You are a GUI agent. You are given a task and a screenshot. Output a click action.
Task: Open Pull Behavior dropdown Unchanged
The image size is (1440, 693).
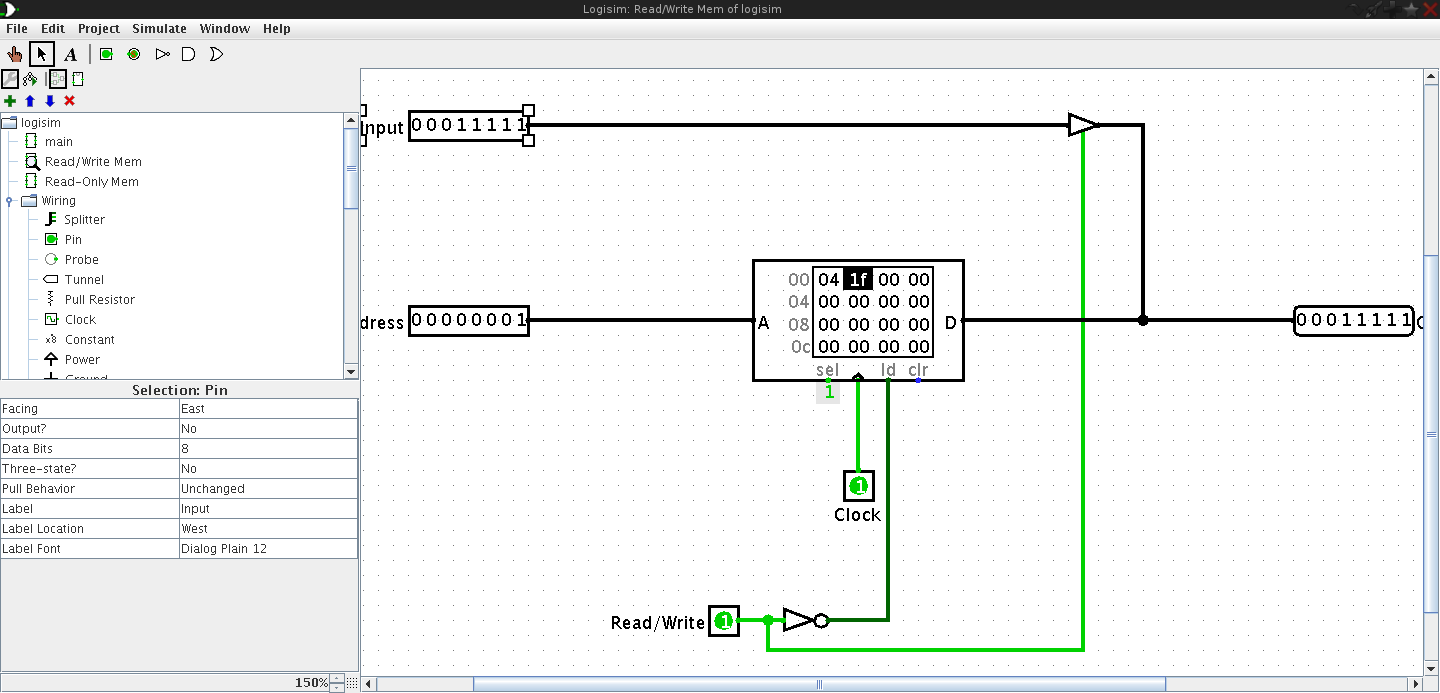(x=268, y=489)
